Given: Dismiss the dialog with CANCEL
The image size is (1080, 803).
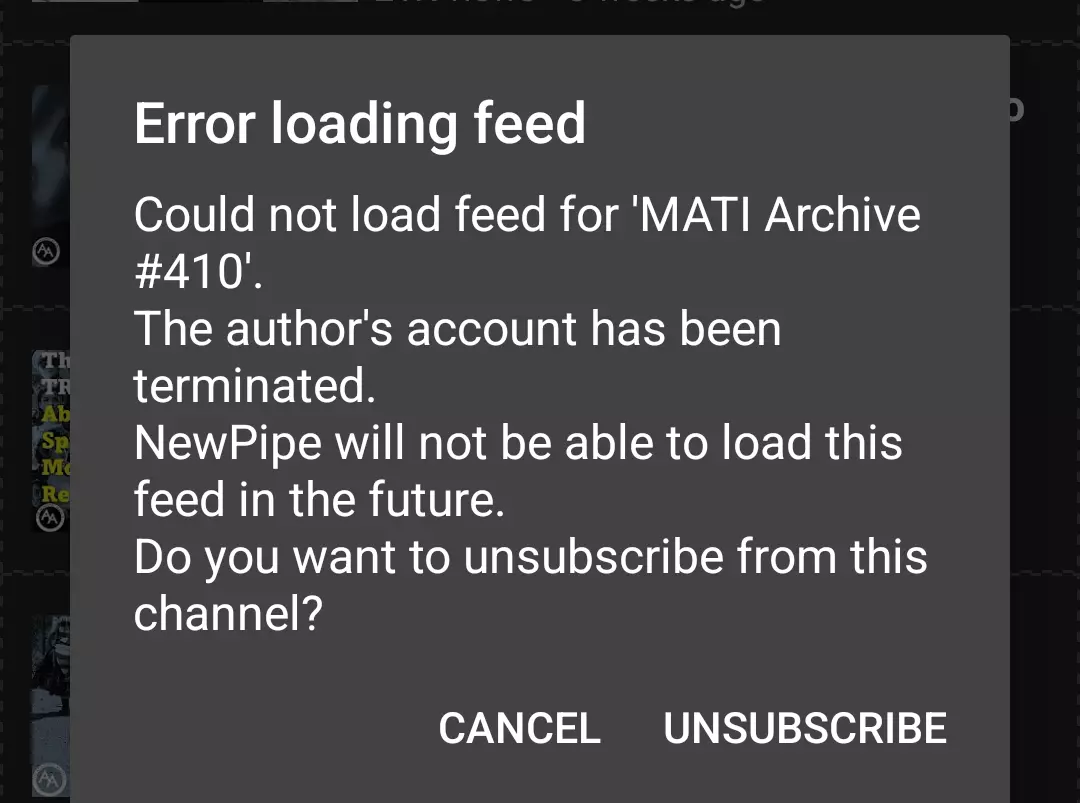Looking at the screenshot, I should pyautogui.click(x=519, y=728).
